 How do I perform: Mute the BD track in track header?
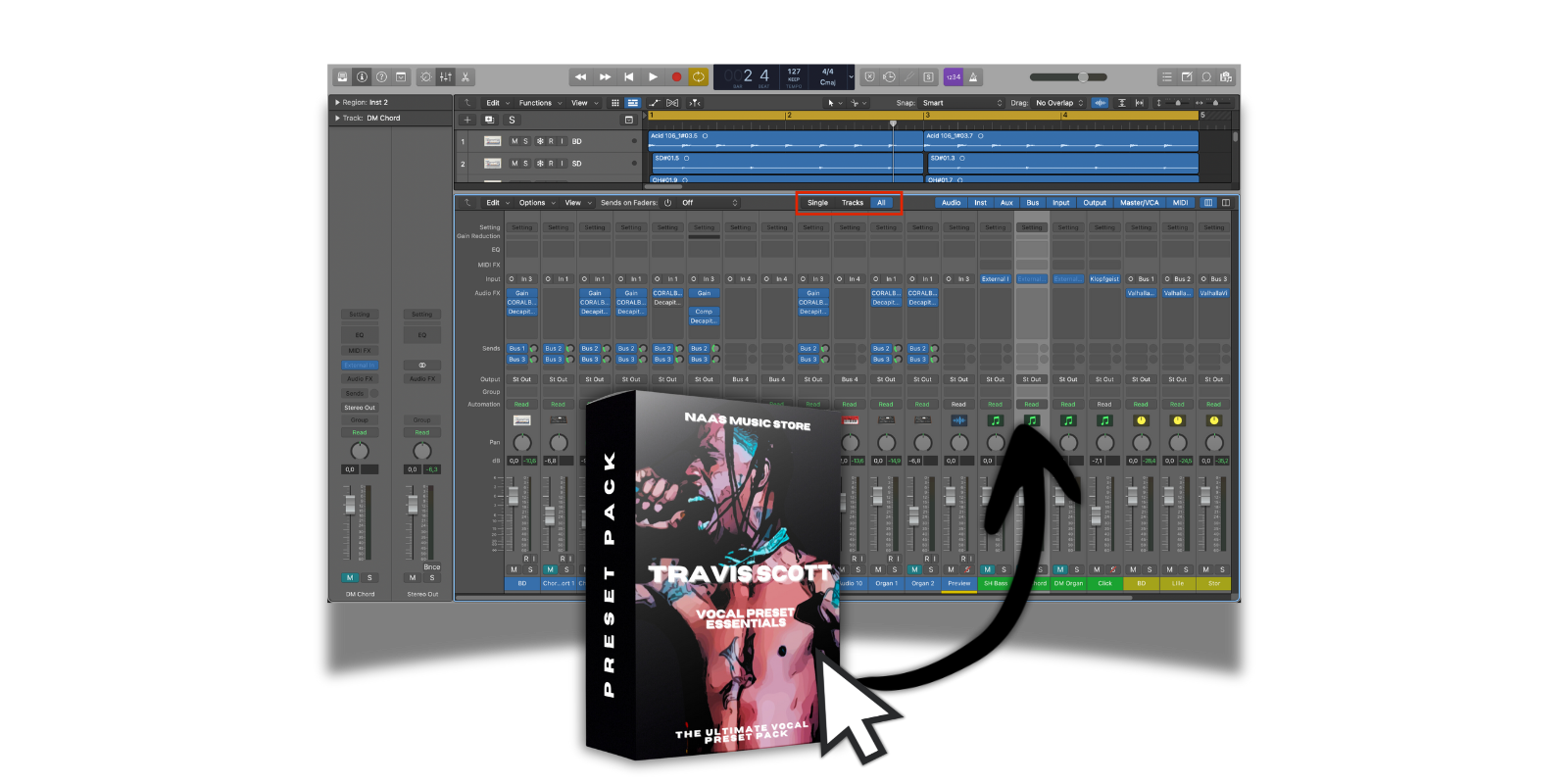(514, 141)
